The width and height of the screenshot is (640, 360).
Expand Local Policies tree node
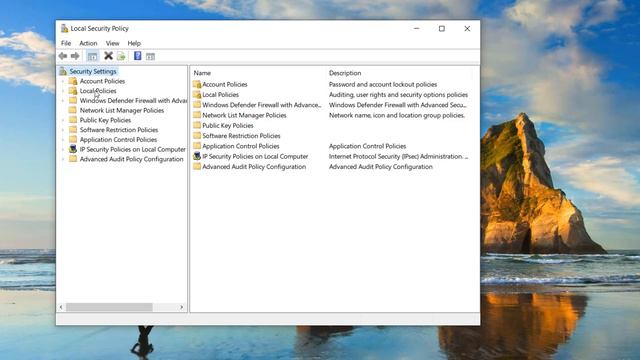click(x=63, y=91)
